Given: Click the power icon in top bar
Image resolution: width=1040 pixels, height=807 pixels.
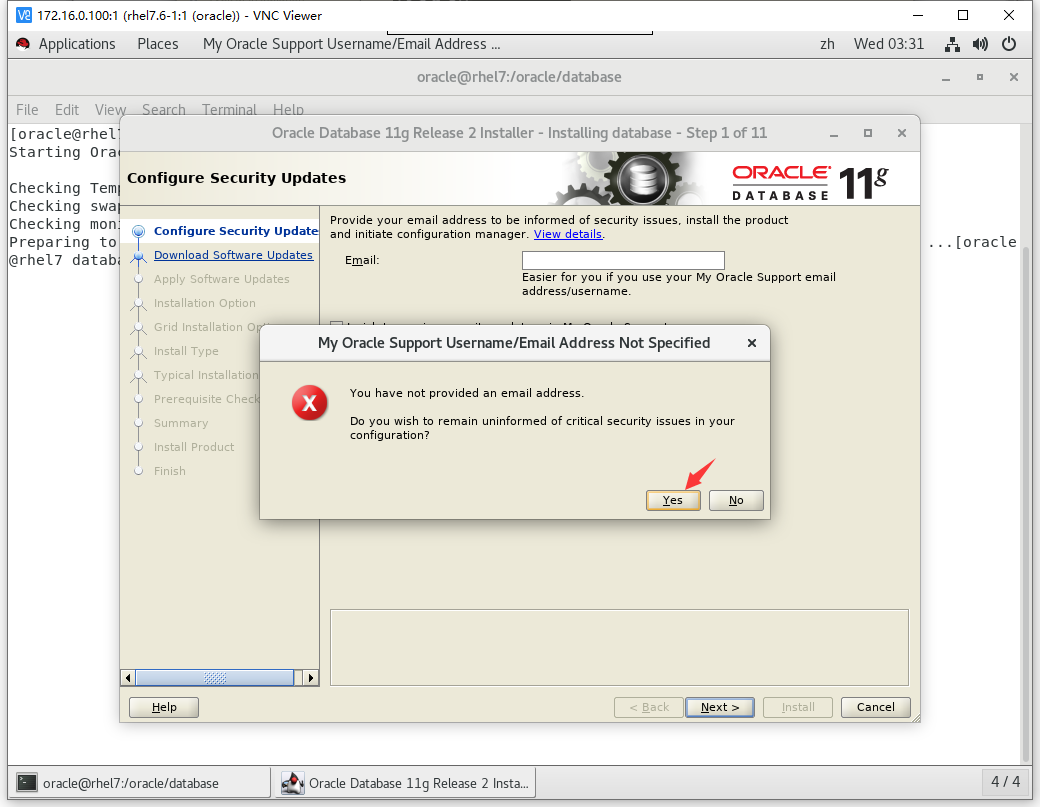Looking at the screenshot, I should click(1009, 44).
